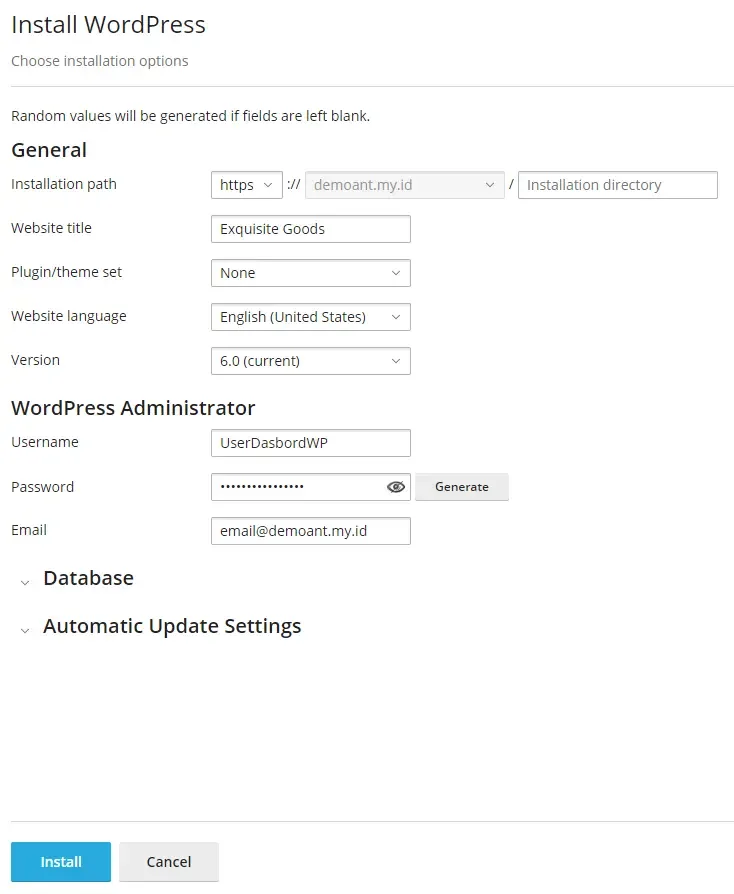Expand the Database section heading
Viewport: 734px width, 894px height.
88,578
